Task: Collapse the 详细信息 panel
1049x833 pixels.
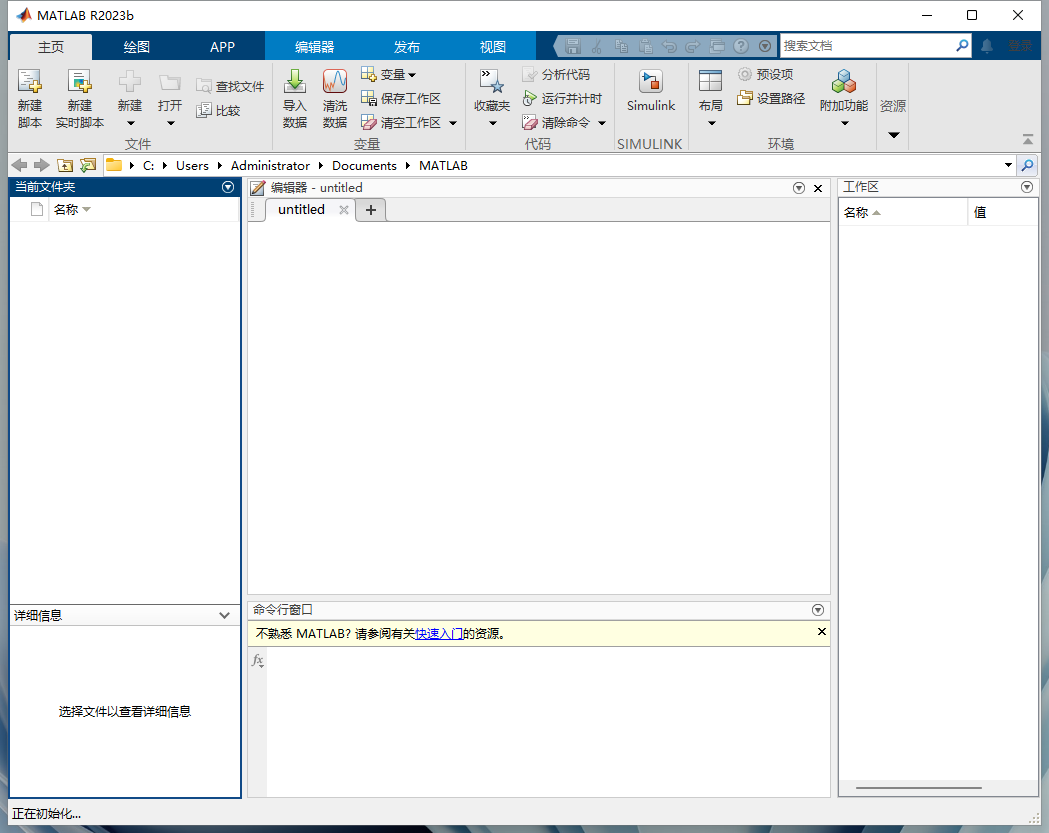Action: 224,616
